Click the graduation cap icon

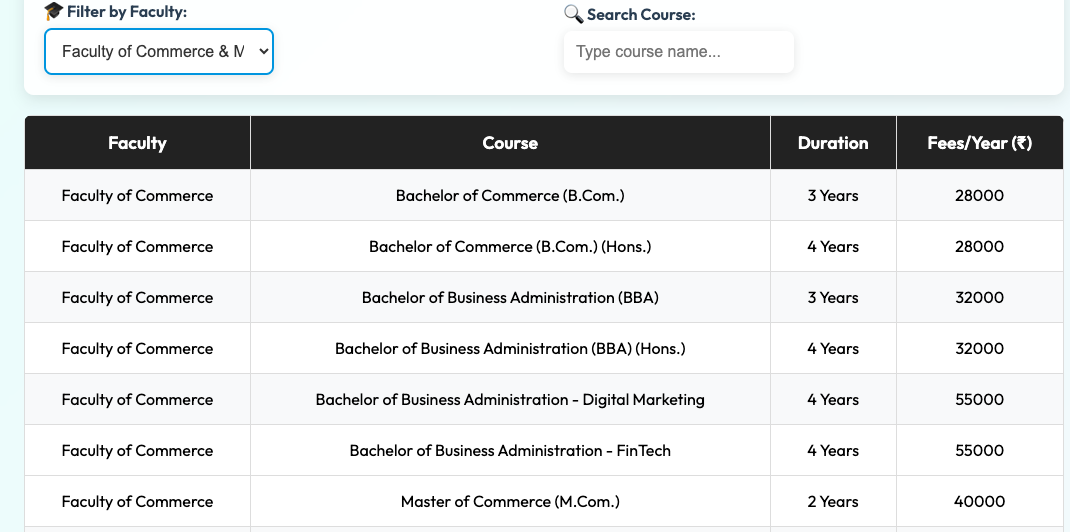[53, 12]
